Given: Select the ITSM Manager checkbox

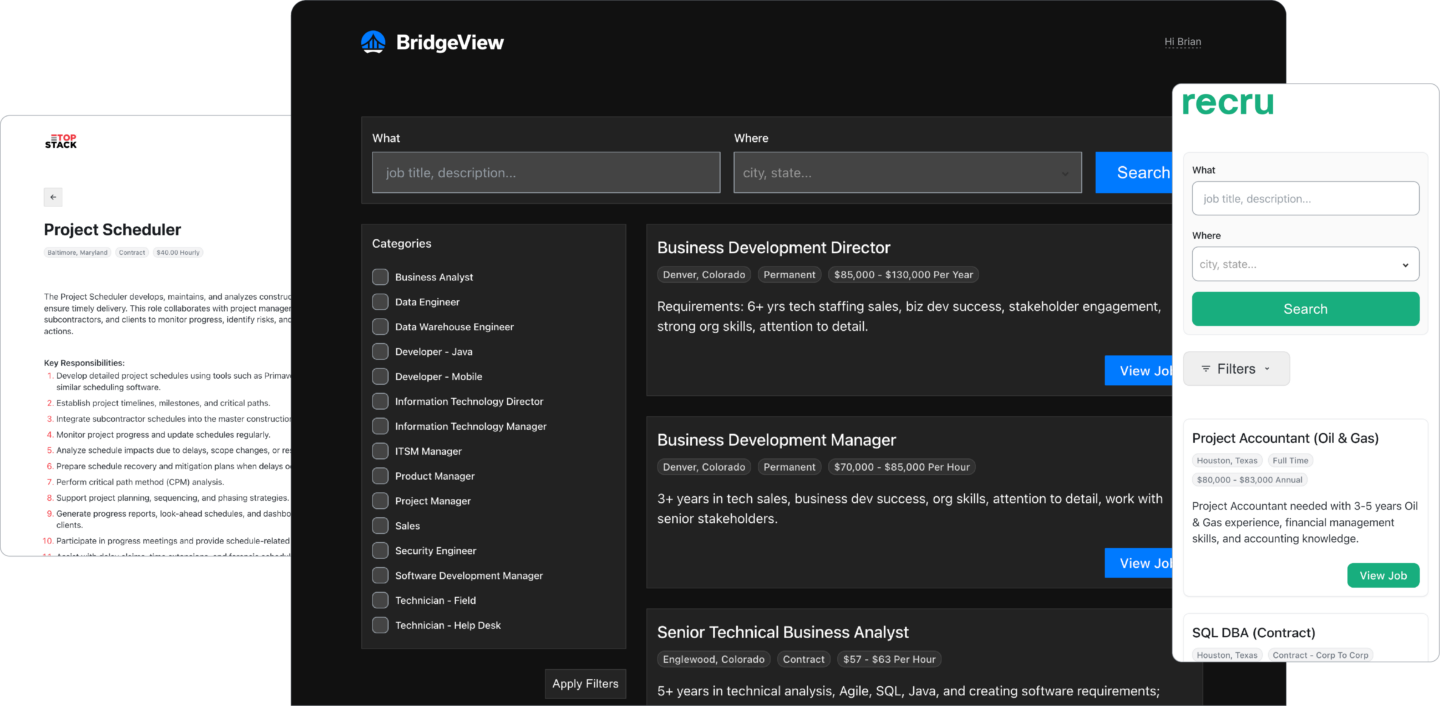Looking at the screenshot, I should [380, 451].
